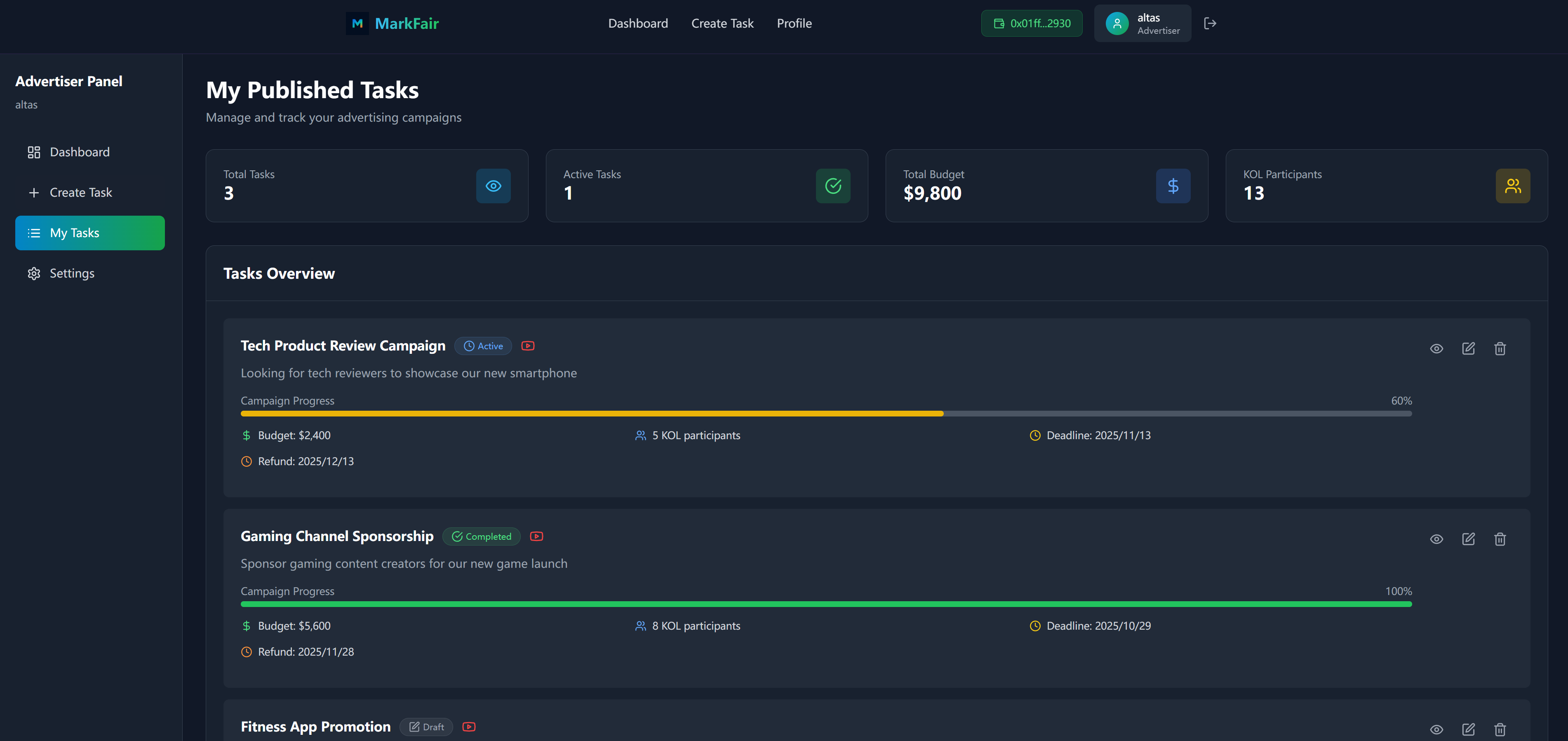Click the YouTube icon beside Active badge
The height and width of the screenshot is (741, 1568).
tap(528, 346)
